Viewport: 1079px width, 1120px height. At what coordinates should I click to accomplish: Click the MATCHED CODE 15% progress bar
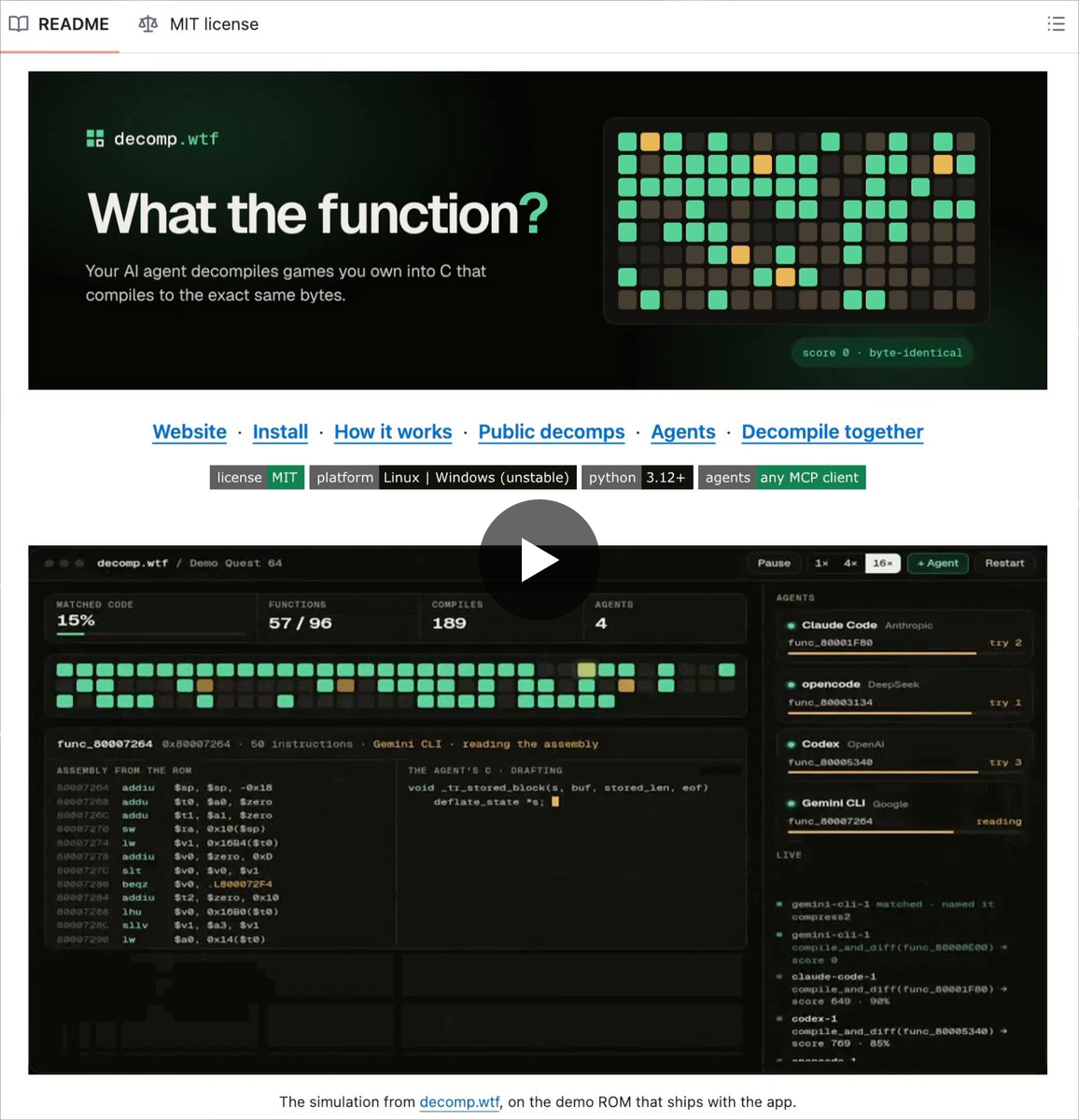(150, 635)
